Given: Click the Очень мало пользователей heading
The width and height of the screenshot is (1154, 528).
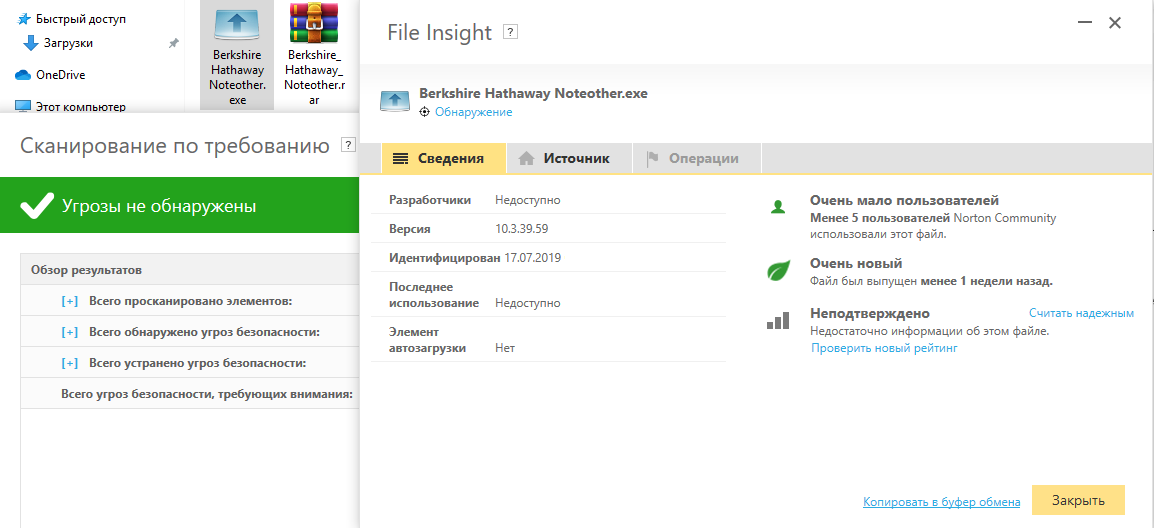Looking at the screenshot, I should coord(904,200).
